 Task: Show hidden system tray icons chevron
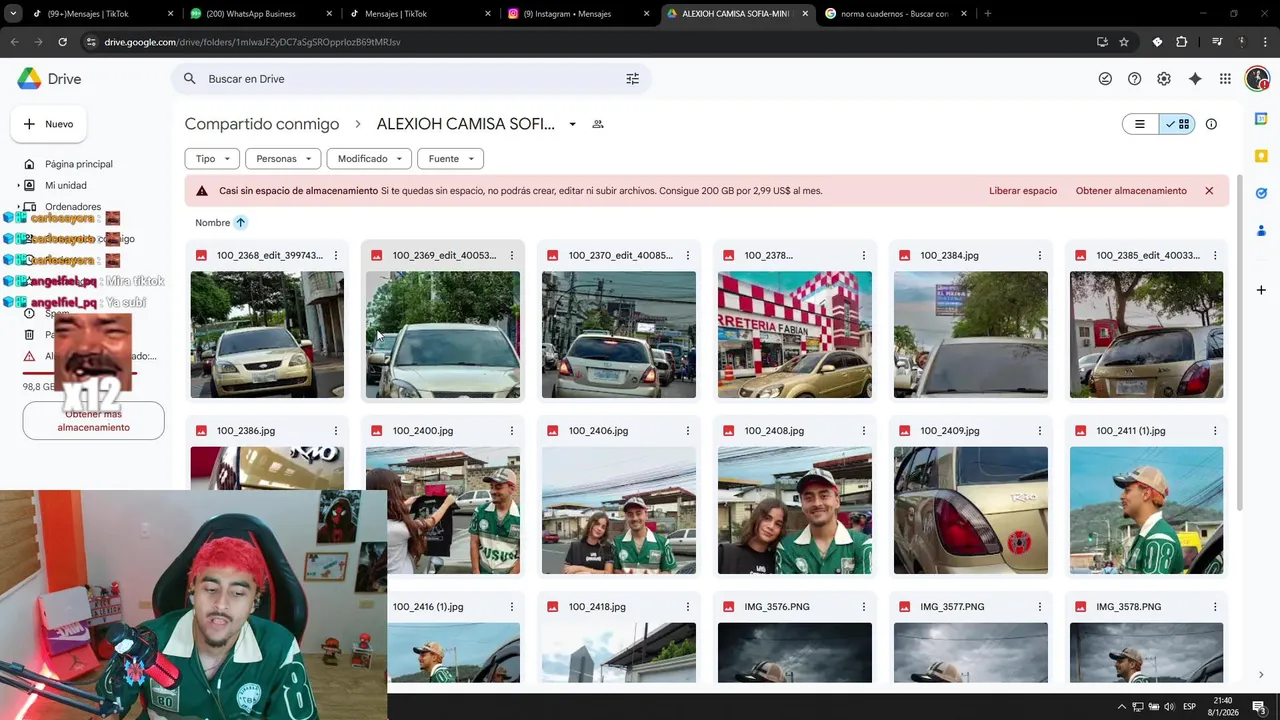click(x=1121, y=707)
